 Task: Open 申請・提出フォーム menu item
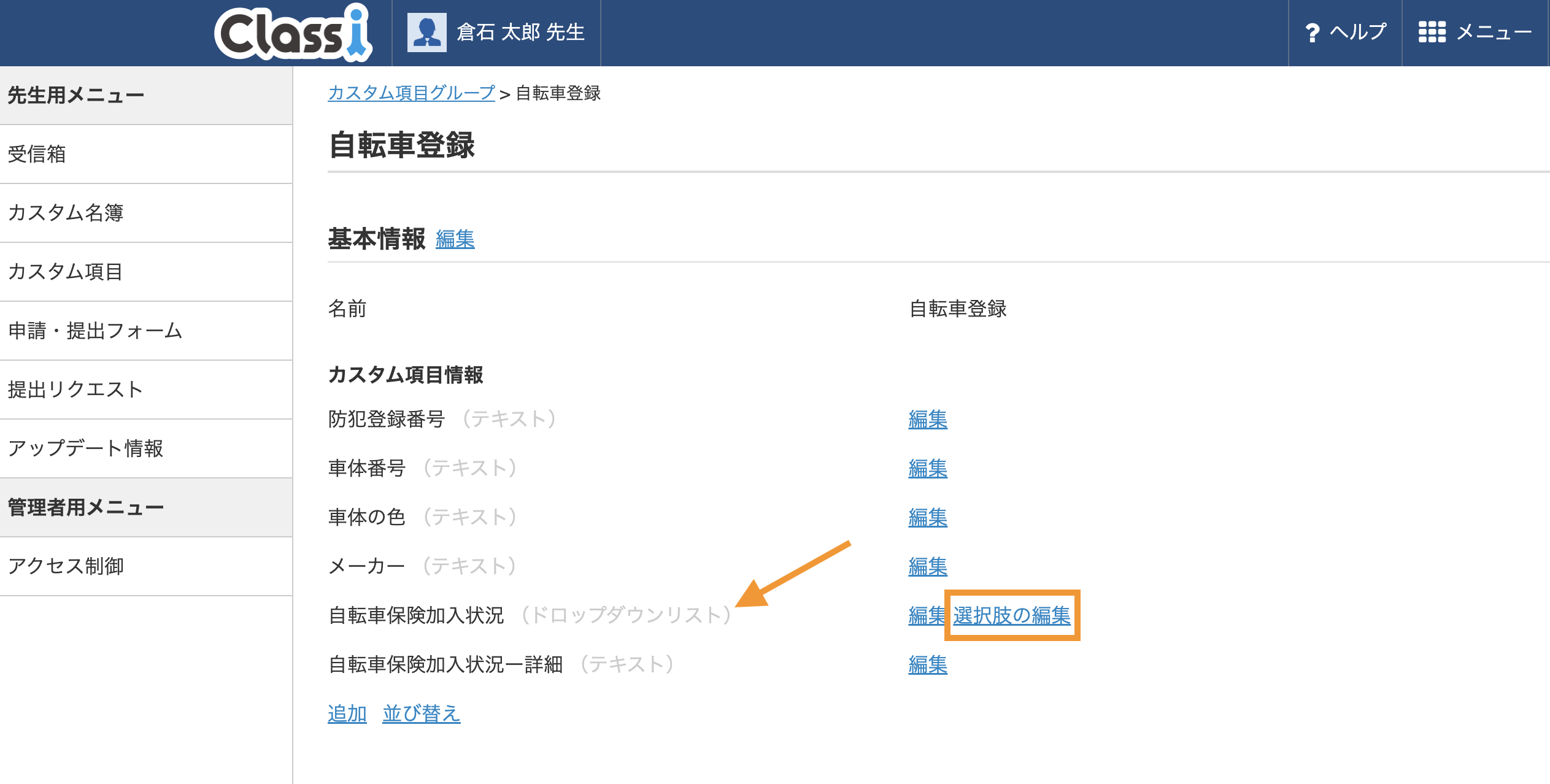tap(95, 331)
